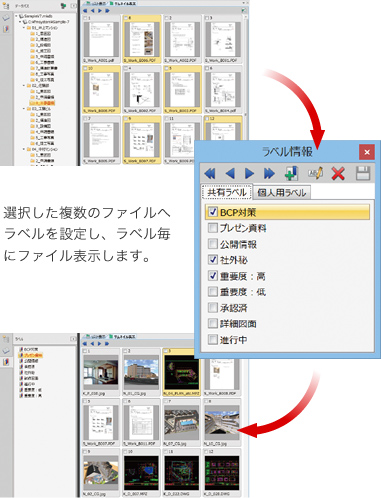Go to first page arrow in label-list window toolbar

point(85,343)
